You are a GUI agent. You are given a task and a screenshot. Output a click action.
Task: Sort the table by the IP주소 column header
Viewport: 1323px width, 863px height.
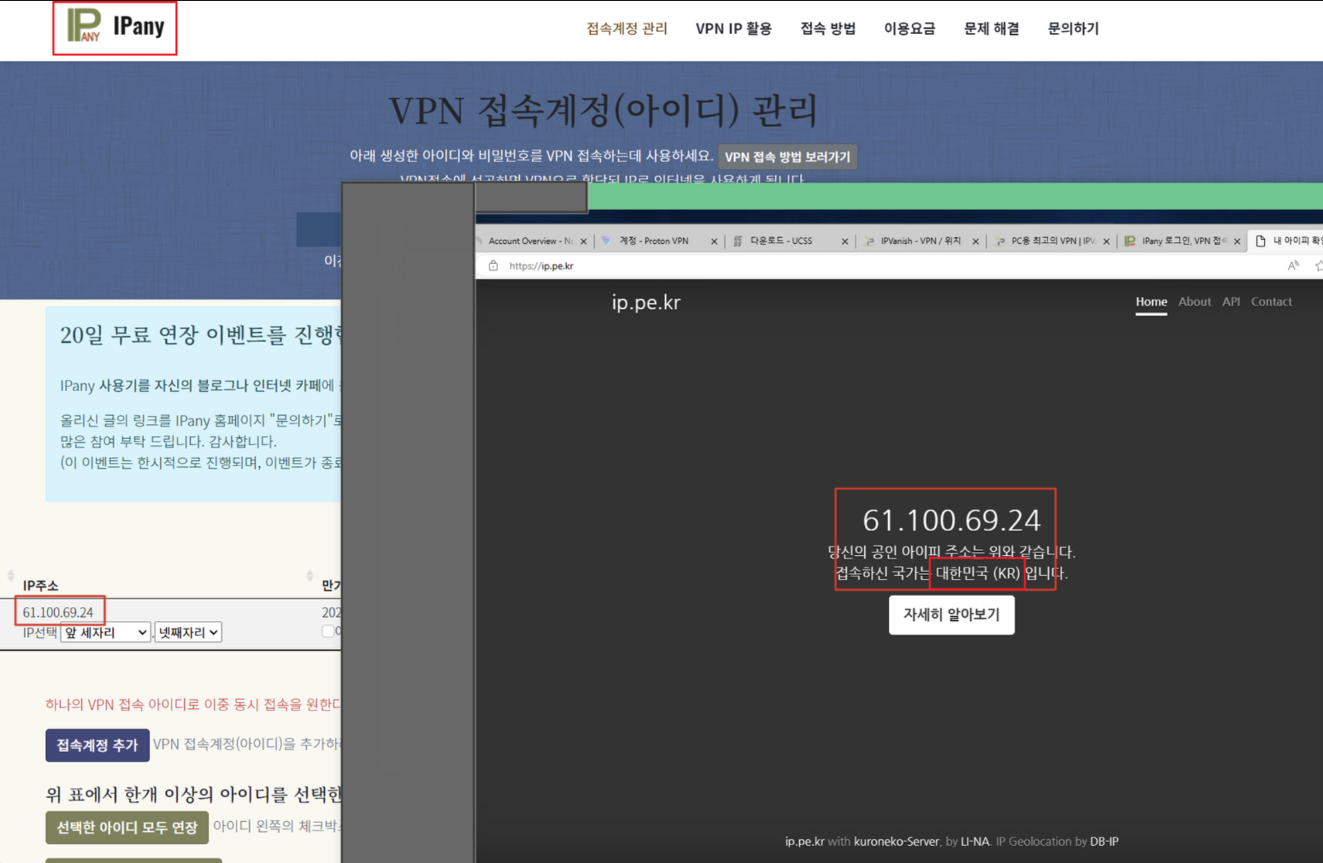(41, 586)
